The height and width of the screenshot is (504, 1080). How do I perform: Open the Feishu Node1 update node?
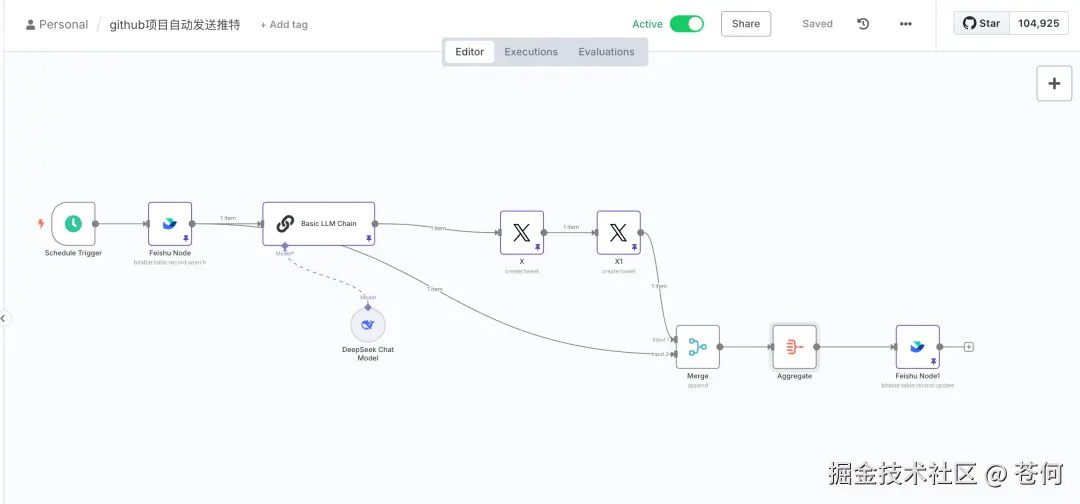[917, 347]
